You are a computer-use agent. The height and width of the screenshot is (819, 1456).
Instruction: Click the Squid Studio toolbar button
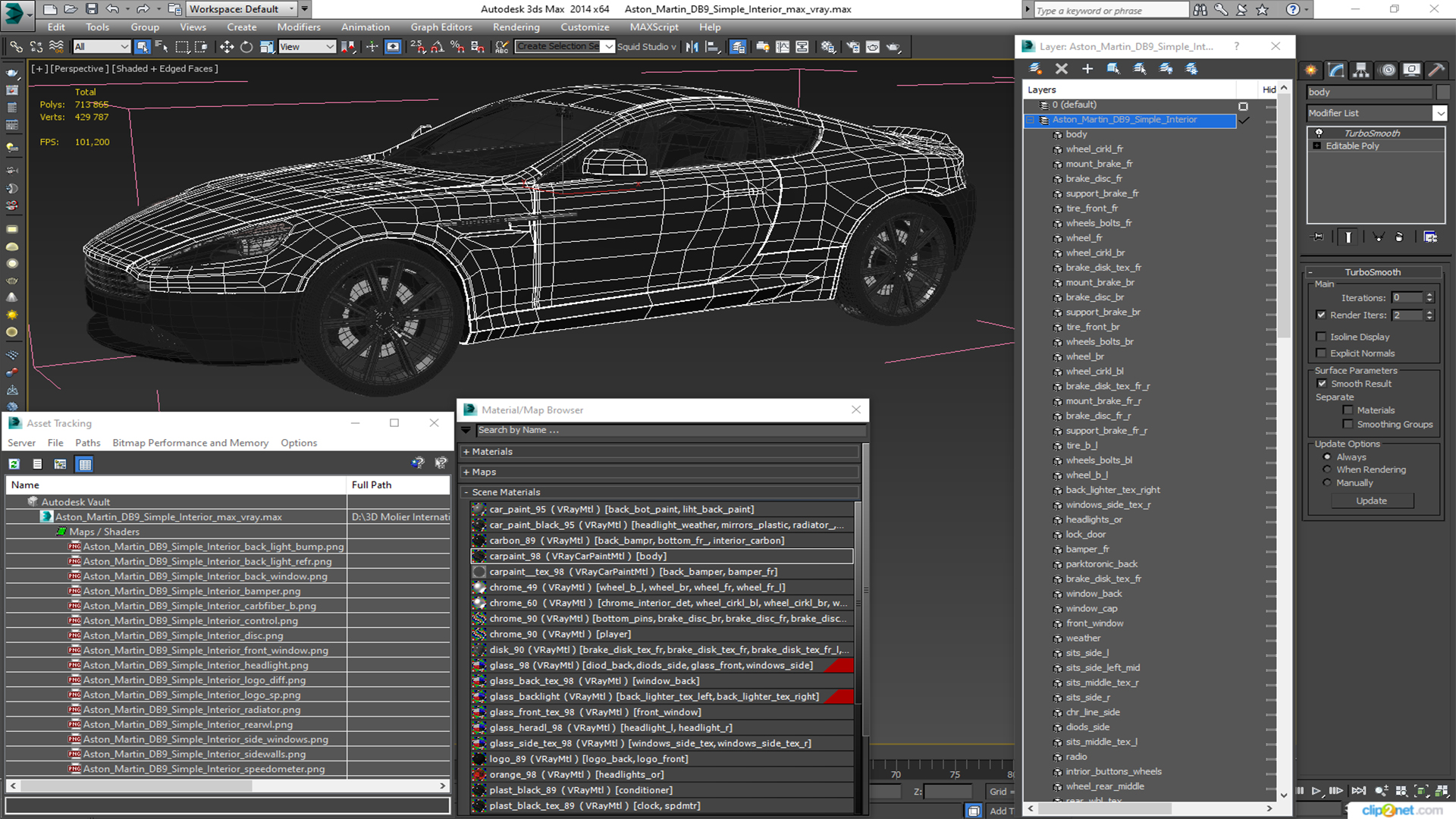coord(646,47)
